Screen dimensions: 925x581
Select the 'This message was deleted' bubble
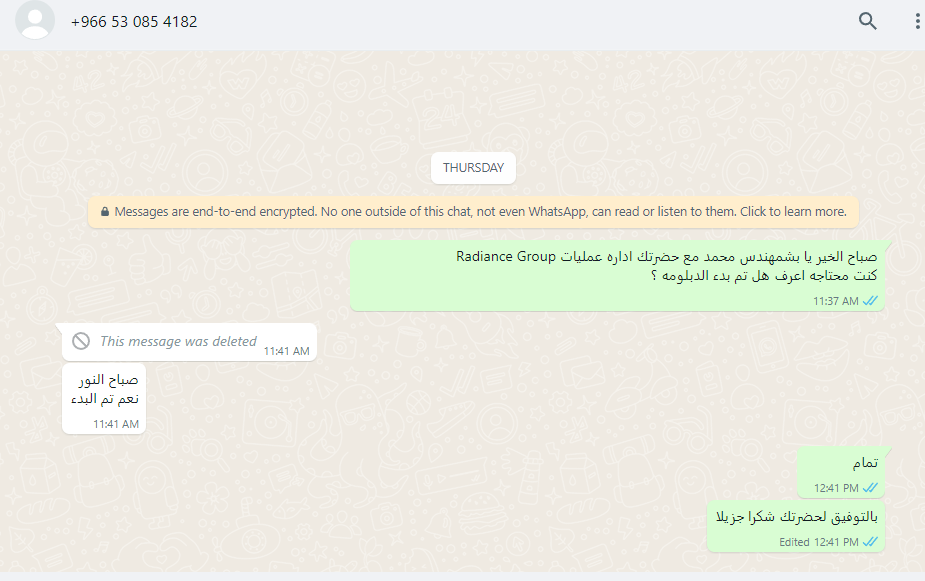[x=189, y=342]
